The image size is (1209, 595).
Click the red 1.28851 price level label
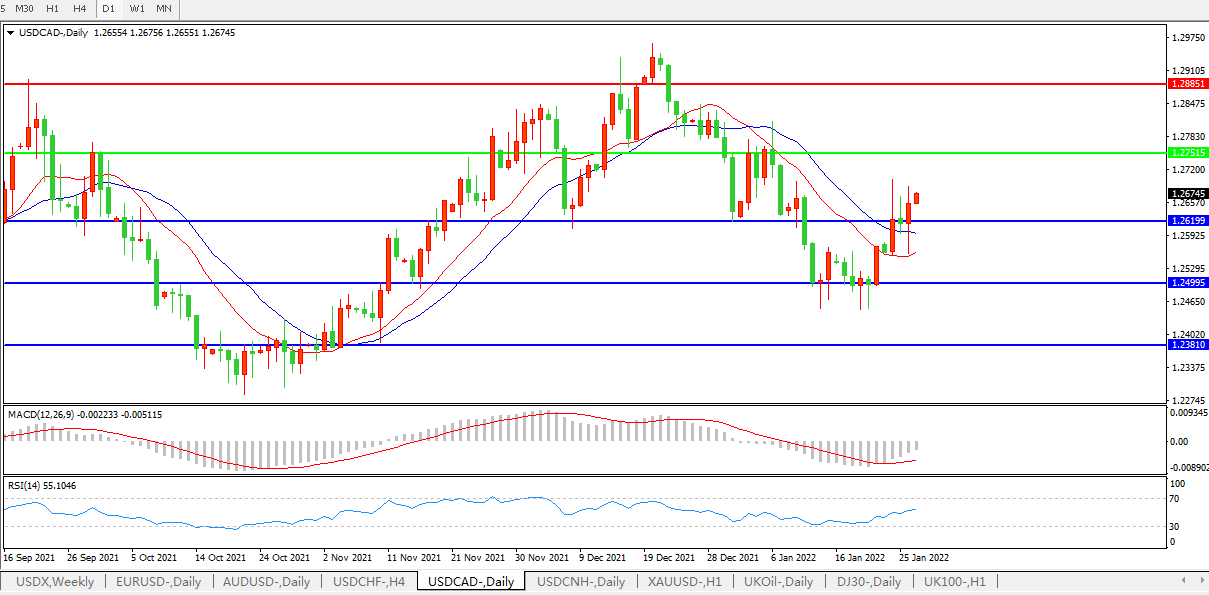[x=1187, y=85]
